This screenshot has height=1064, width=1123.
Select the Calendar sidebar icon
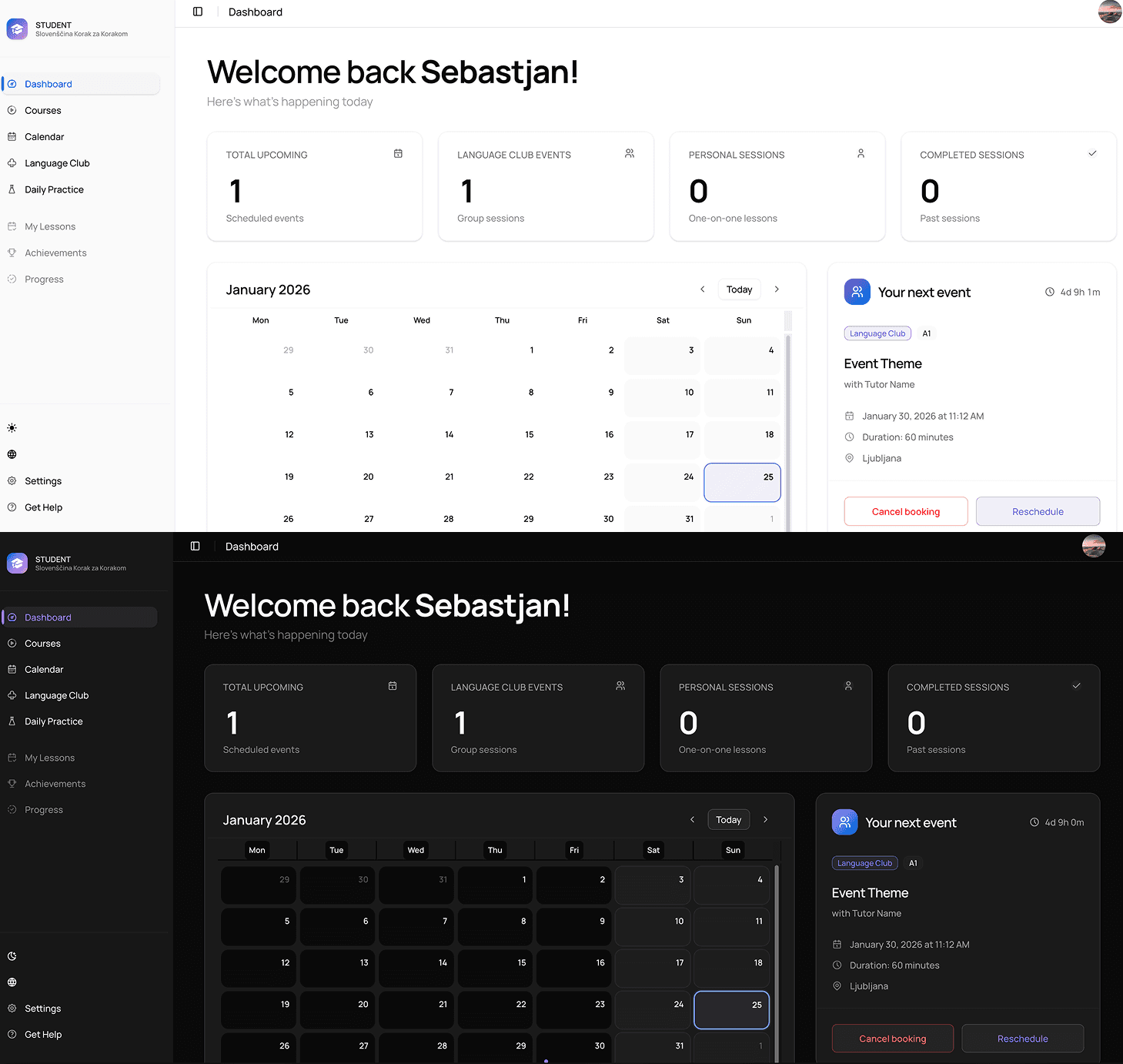12,136
